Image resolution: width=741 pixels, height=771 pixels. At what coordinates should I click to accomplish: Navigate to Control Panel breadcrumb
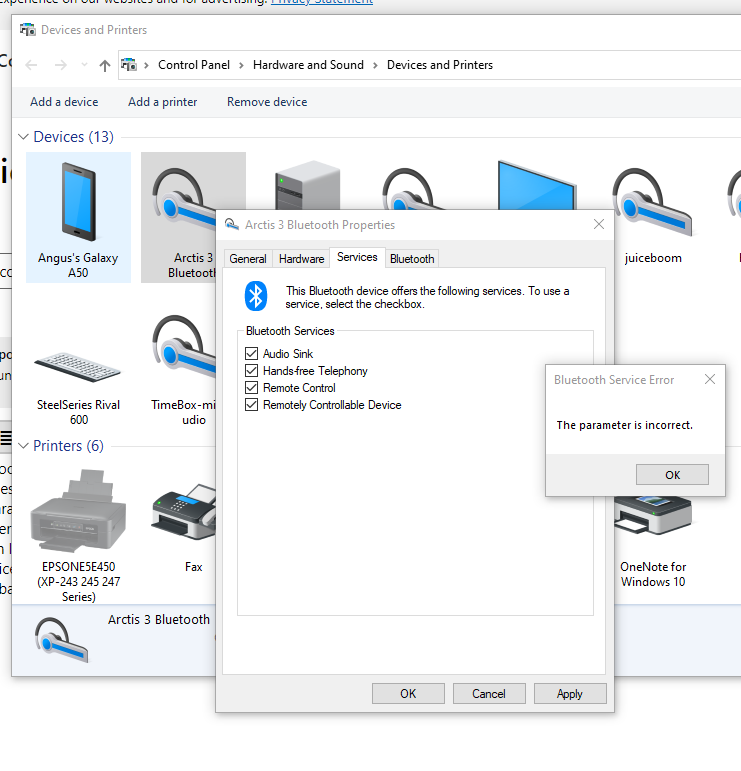click(x=194, y=65)
